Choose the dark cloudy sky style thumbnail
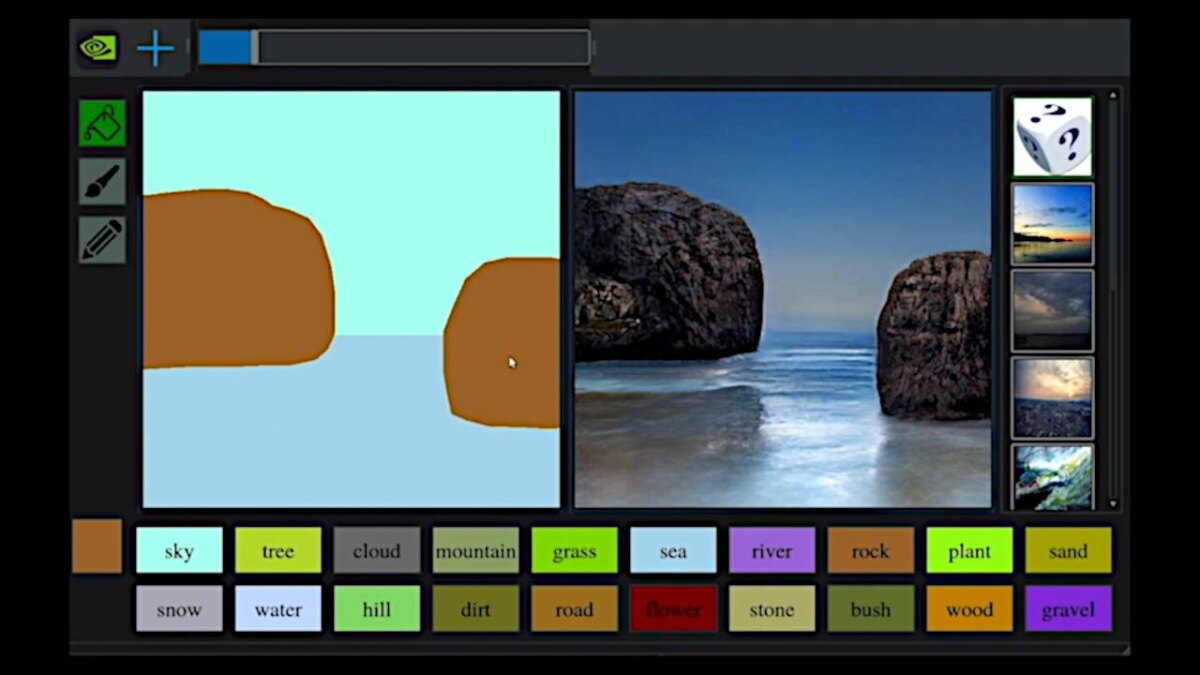 (1052, 310)
